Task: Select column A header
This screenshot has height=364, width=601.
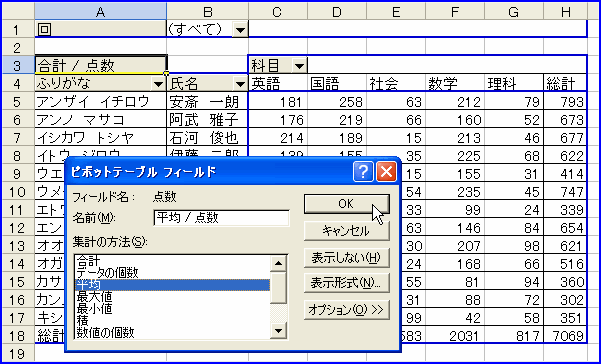Action: click(x=100, y=11)
